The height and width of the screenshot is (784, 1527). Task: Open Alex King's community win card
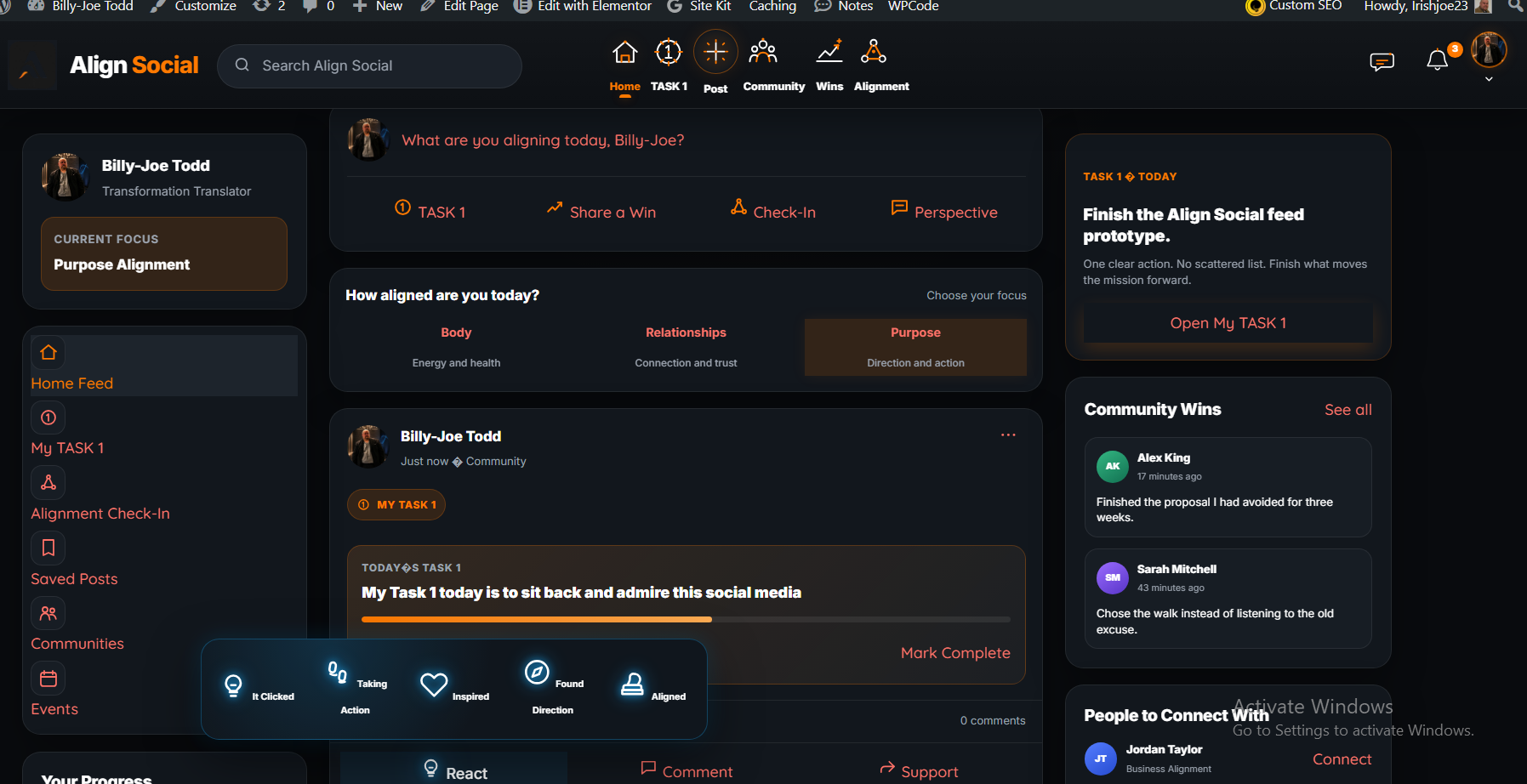click(x=1228, y=487)
